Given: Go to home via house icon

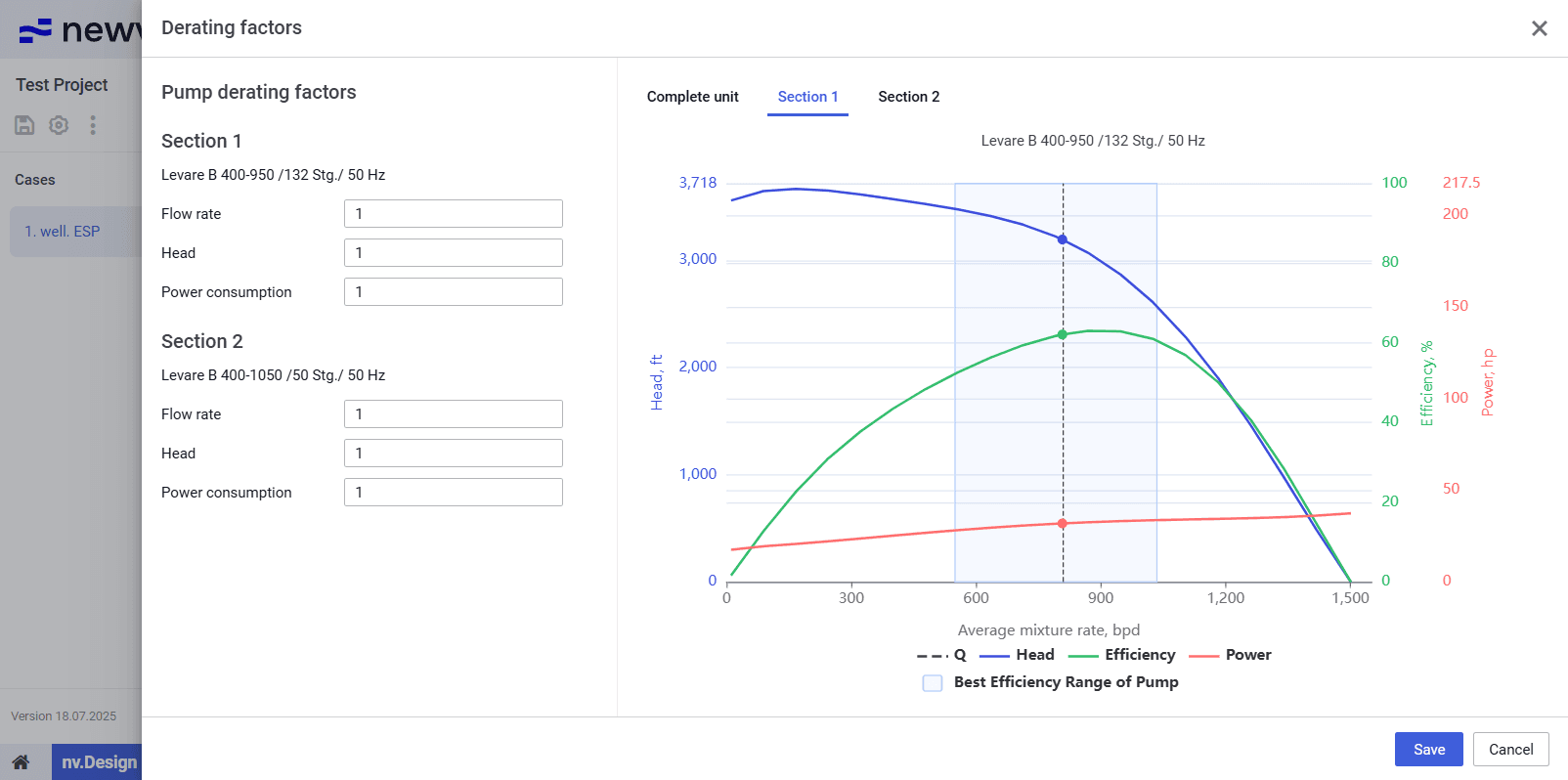Looking at the screenshot, I should pyautogui.click(x=21, y=762).
